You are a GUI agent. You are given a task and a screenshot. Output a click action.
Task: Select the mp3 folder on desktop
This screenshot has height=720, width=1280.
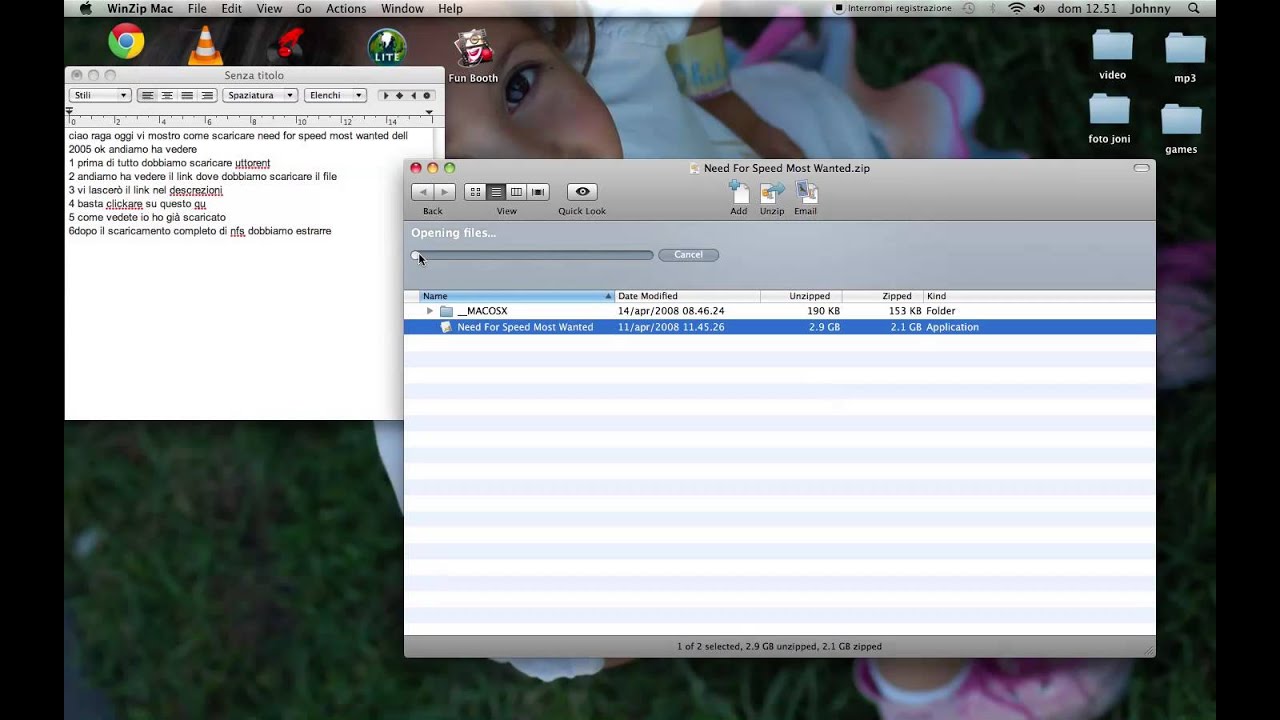(1185, 57)
